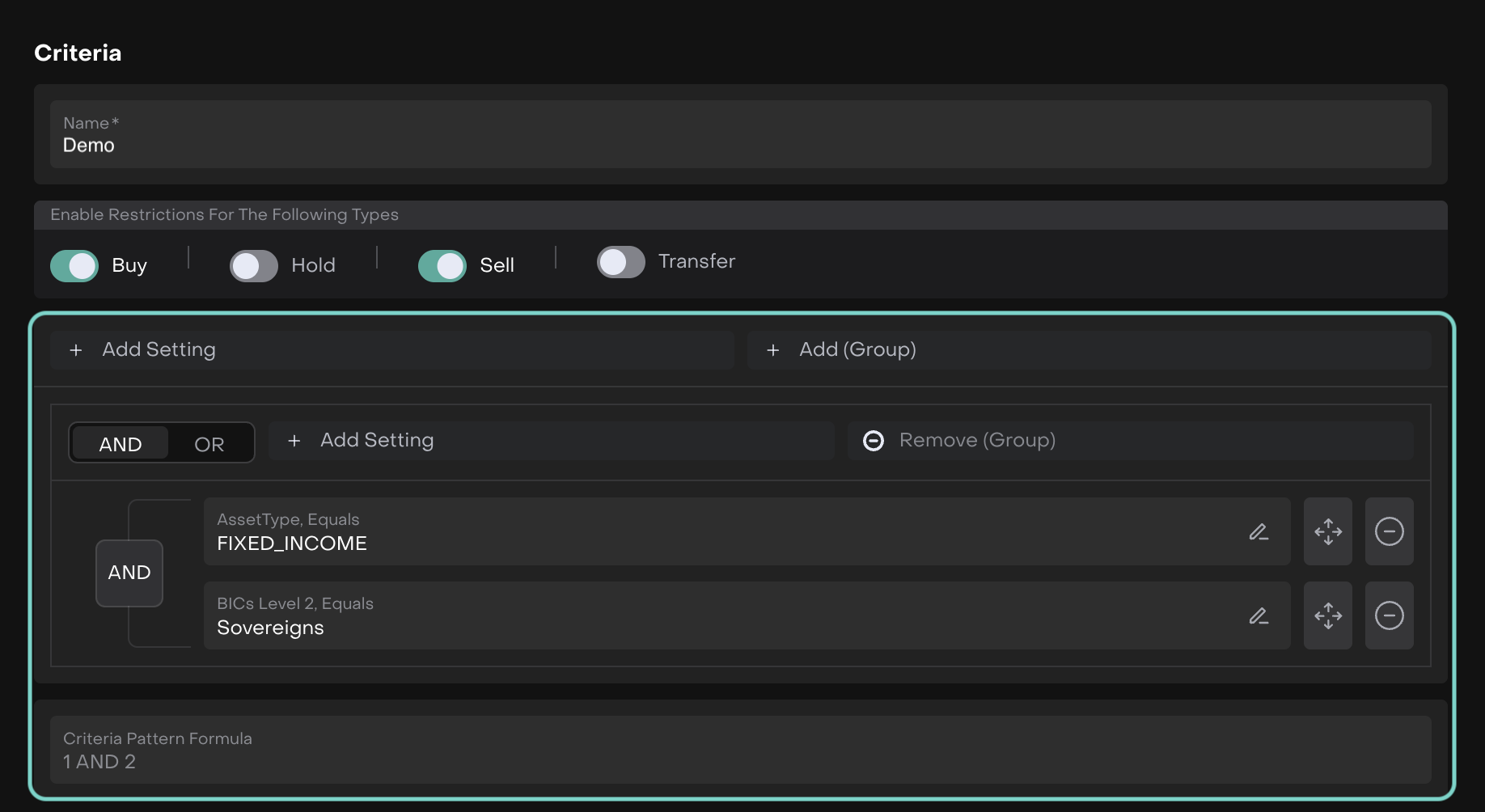Click move icon for FIXED_INCOME row

(1327, 532)
